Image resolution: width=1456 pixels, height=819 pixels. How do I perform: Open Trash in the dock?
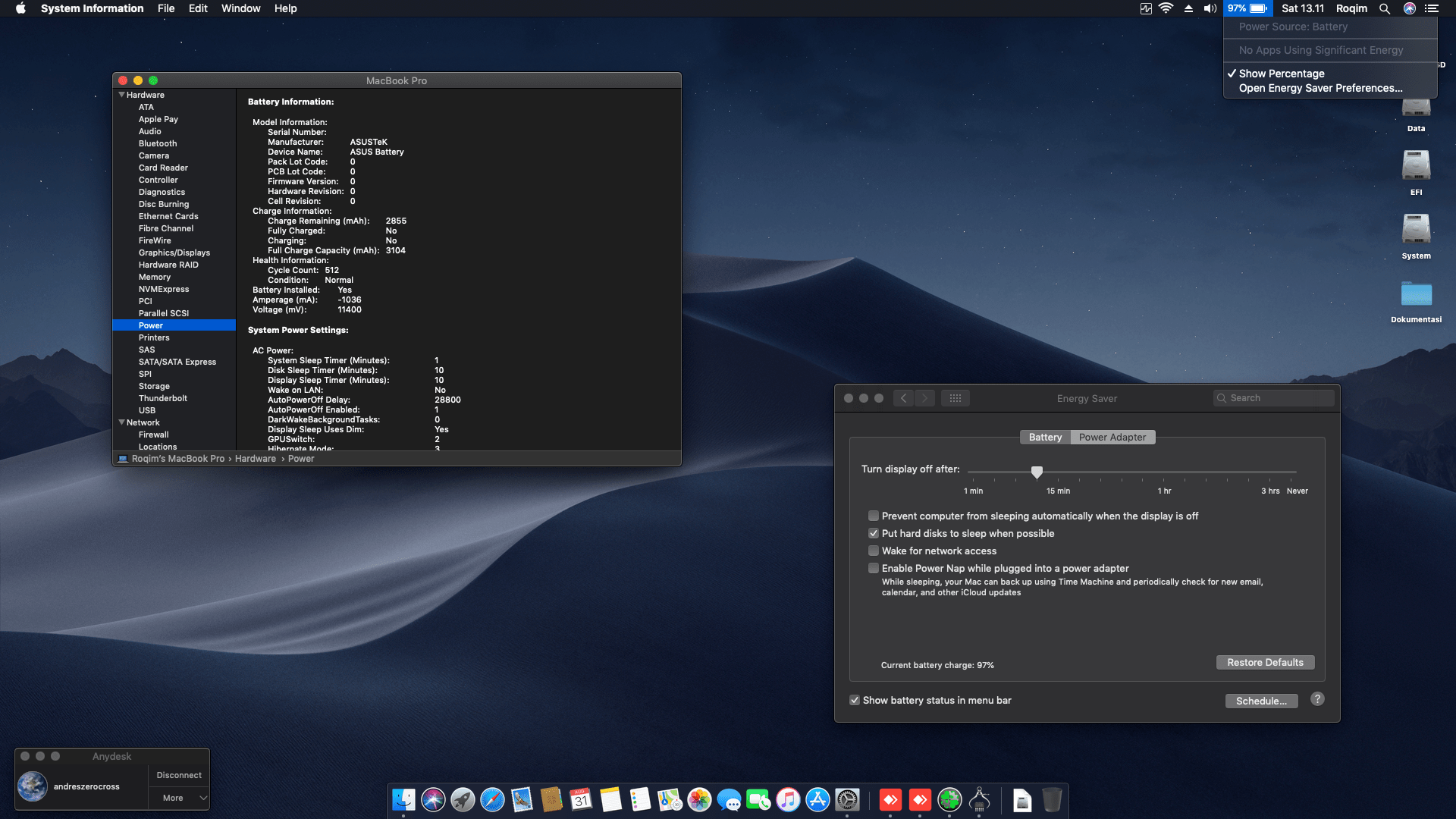coord(1052,799)
